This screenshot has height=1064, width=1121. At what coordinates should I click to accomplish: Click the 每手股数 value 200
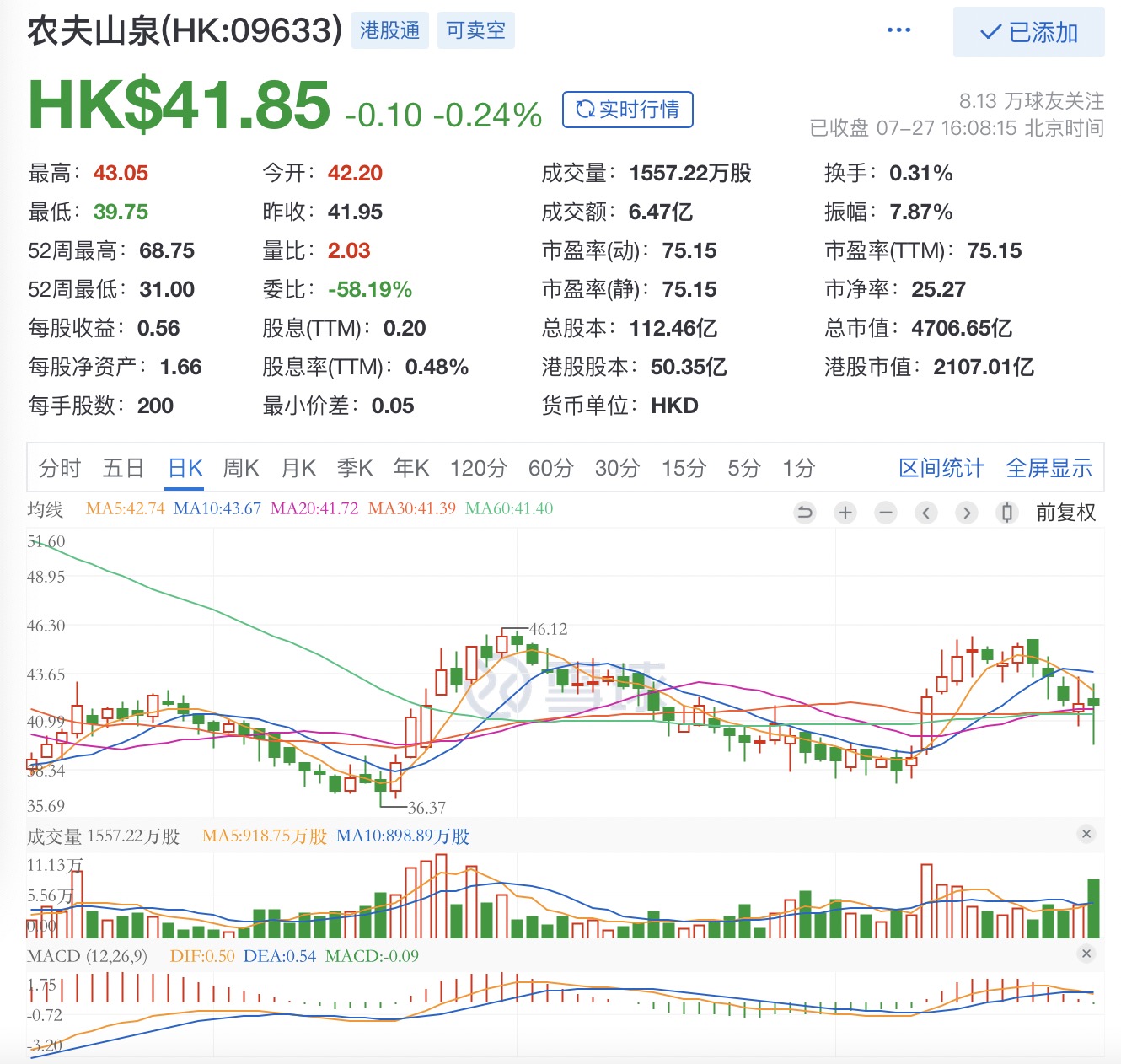(155, 406)
